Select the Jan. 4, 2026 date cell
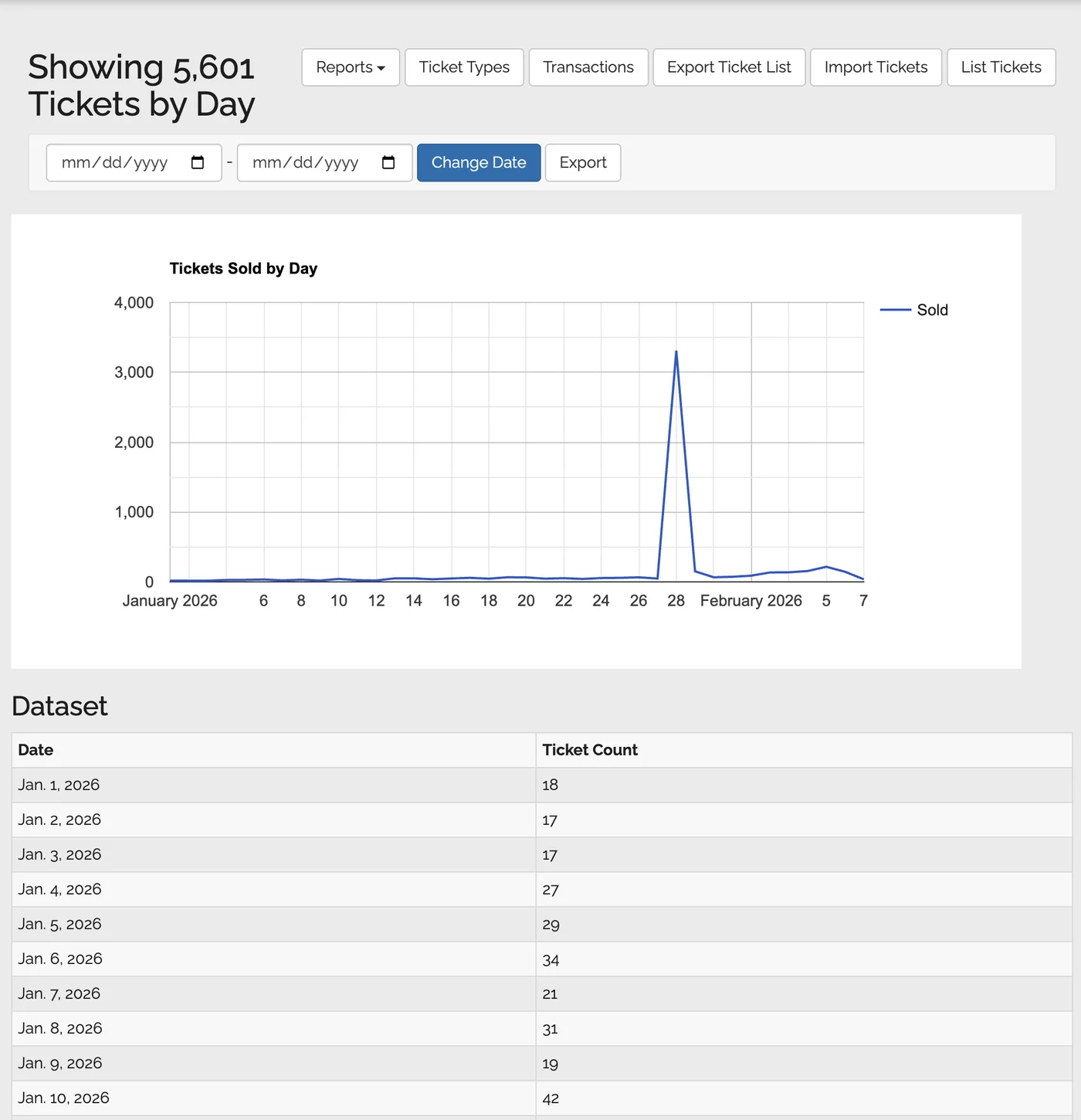 273,889
